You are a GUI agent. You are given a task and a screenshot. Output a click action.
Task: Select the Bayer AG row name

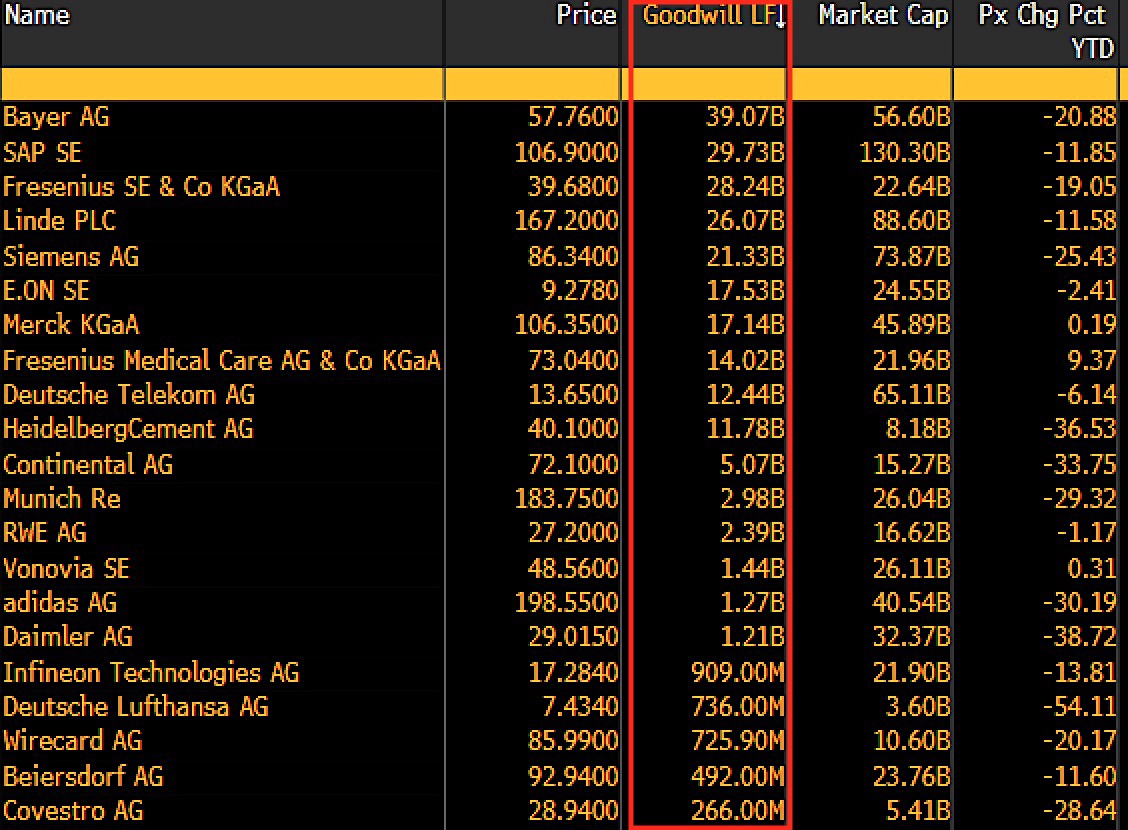click(x=56, y=117)
